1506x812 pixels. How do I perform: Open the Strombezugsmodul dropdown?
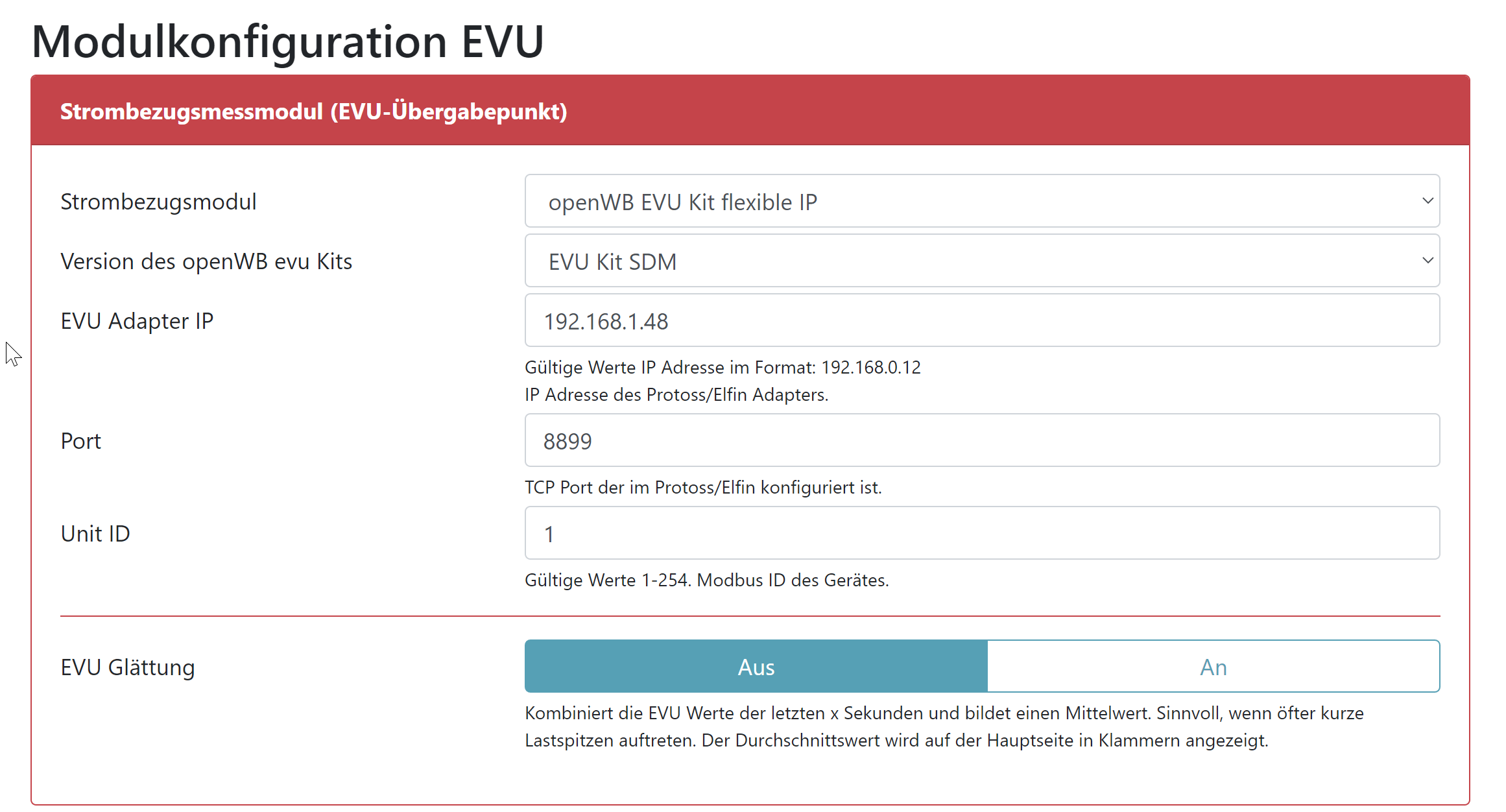pyautogui.click(x=981, y=202)
